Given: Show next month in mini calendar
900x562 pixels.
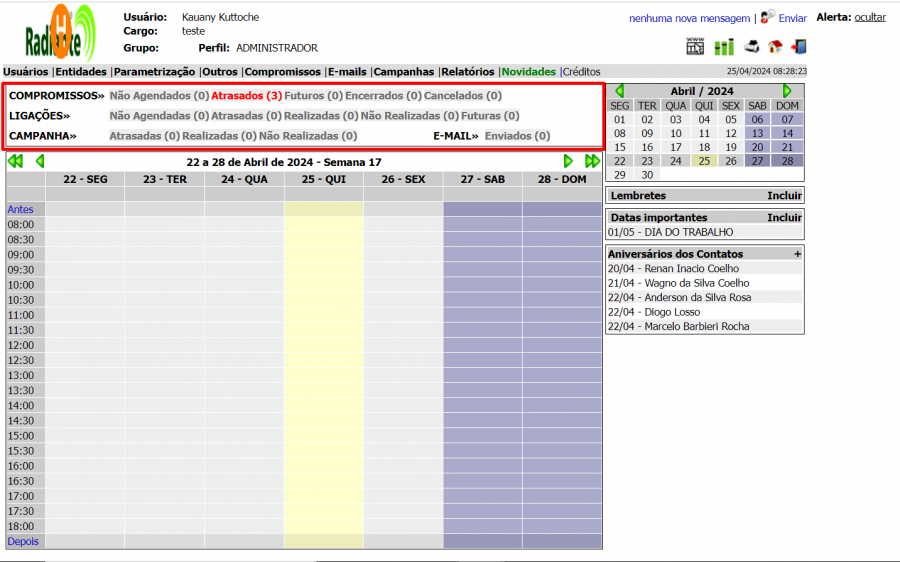Looking at the screenshot, I should [x=787, y=91].
